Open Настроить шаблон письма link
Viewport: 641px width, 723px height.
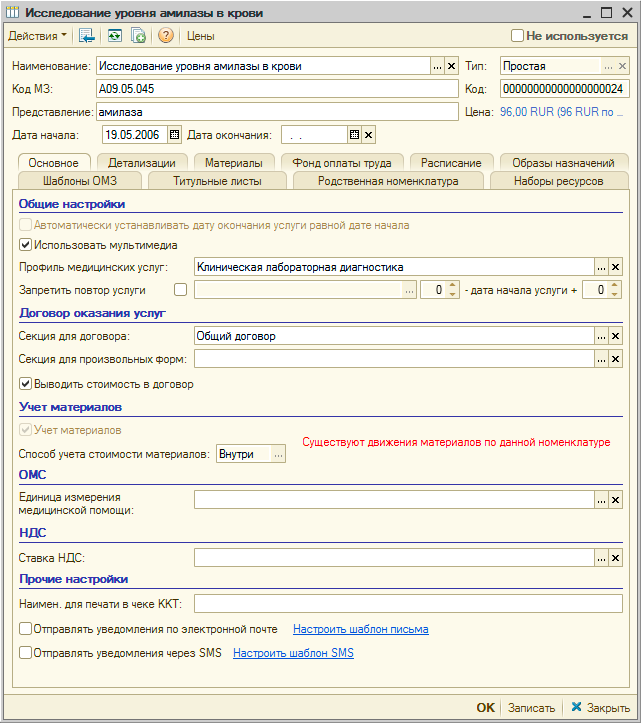(360, 629)
